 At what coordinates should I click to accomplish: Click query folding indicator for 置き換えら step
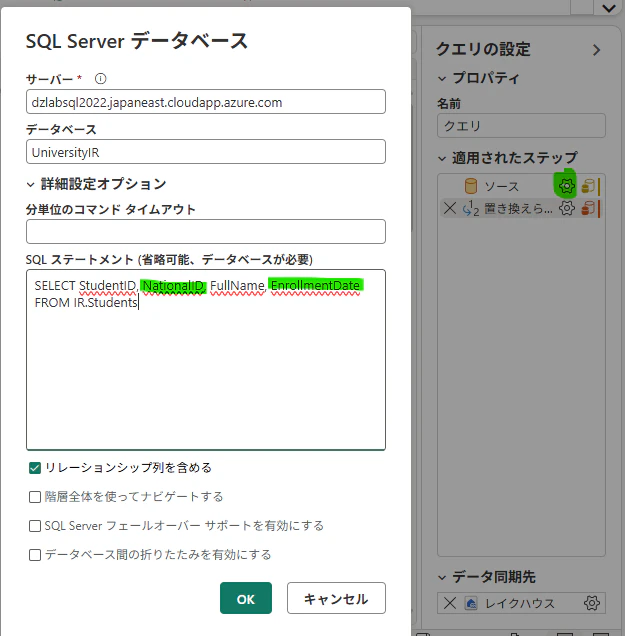click(588, 208)
